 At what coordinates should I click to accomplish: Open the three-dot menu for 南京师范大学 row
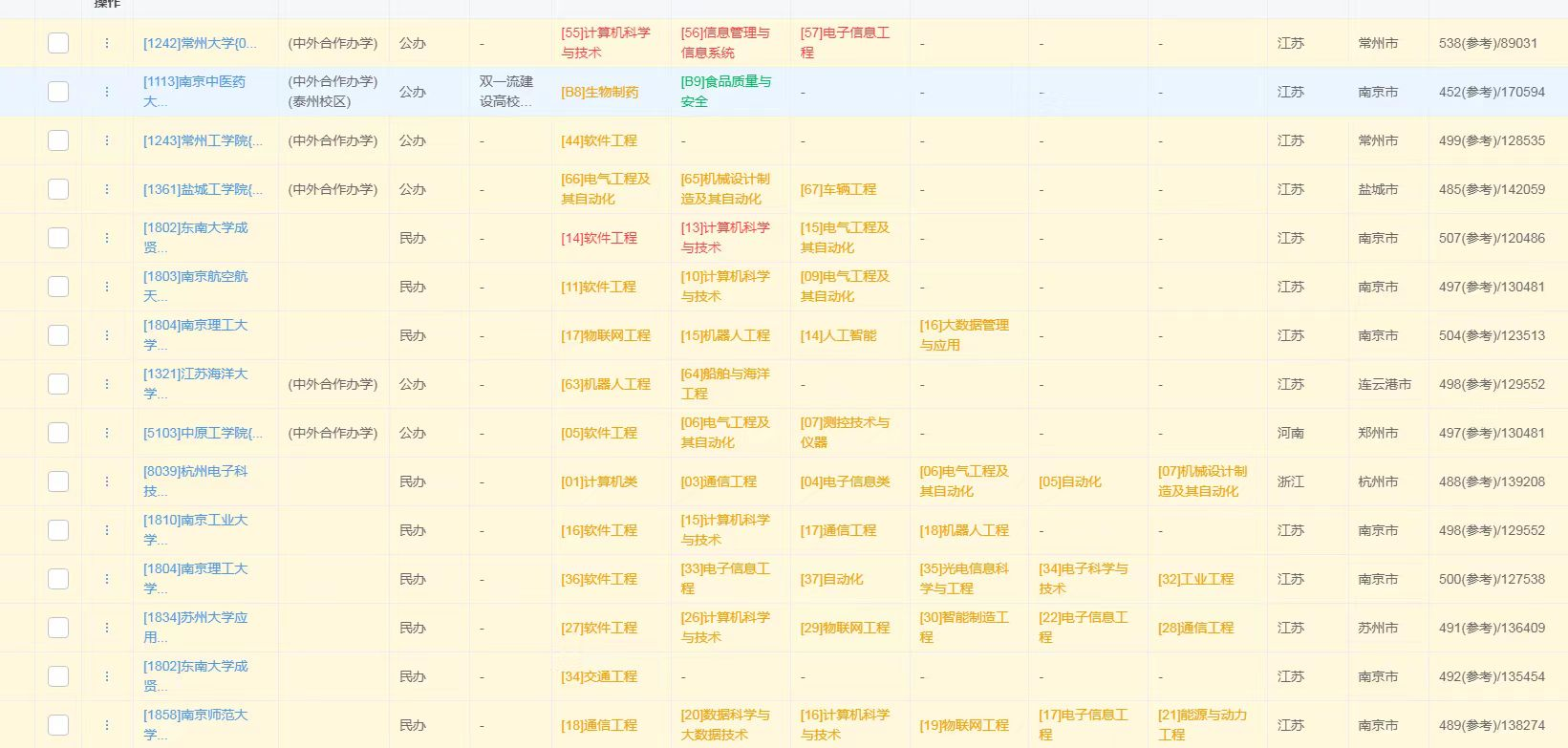coord(107,725)
